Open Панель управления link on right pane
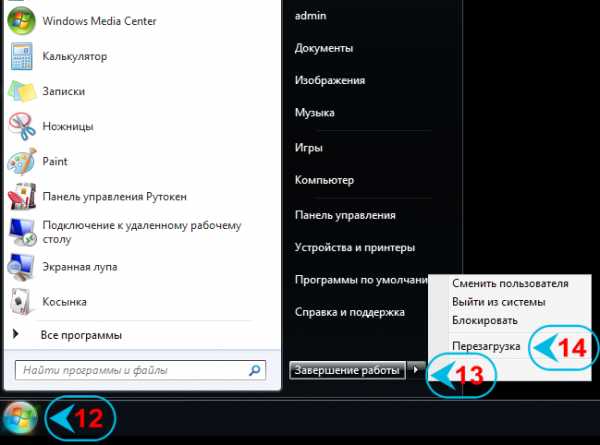 345,215
